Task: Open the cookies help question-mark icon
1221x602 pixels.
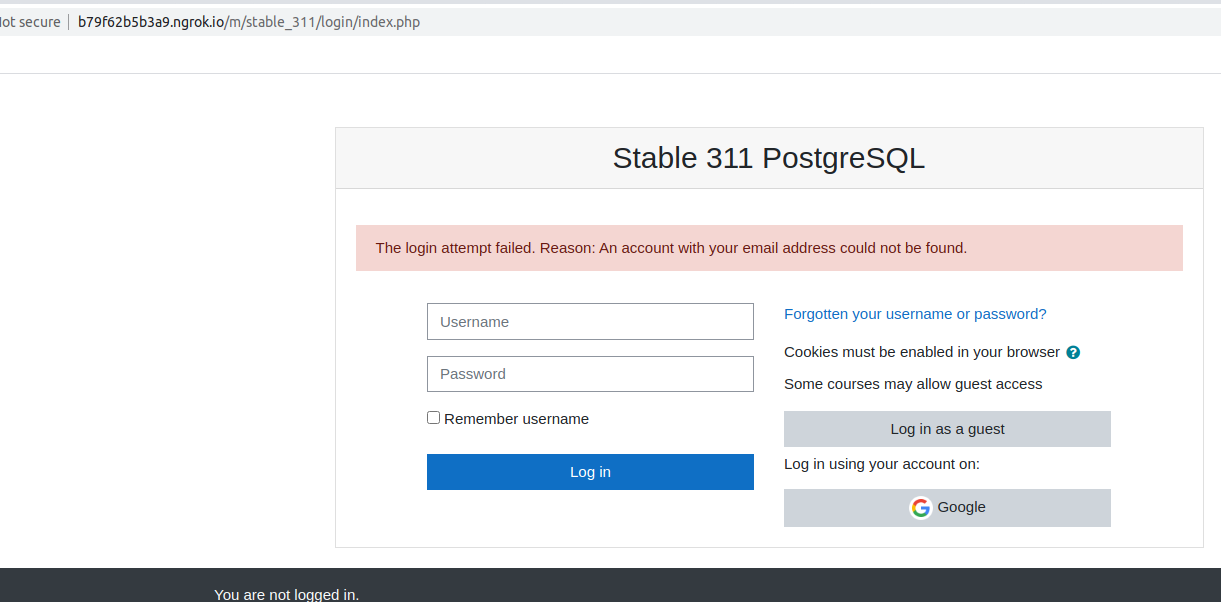Action: click(x=1073, y=353)
